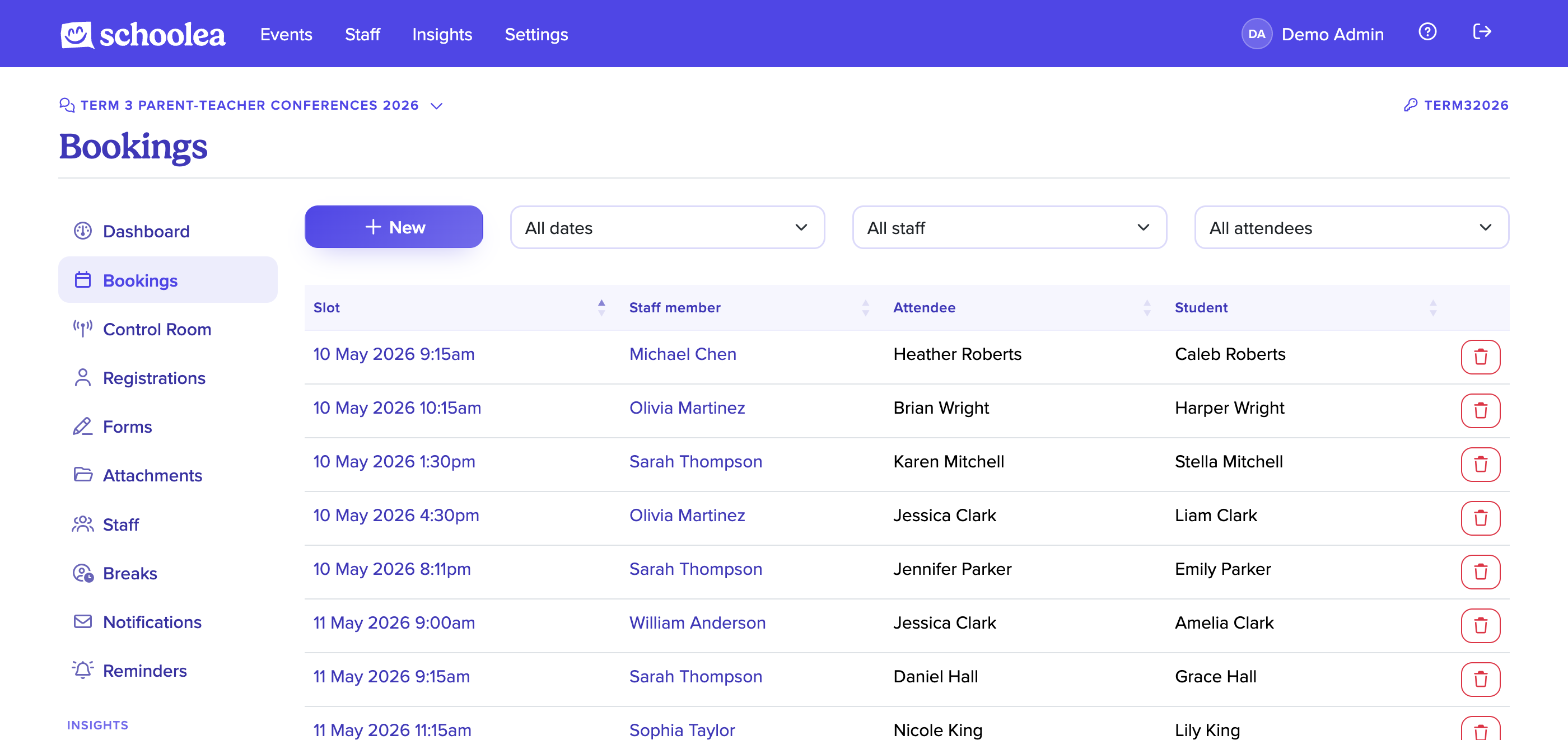Image resolution: width=1568 pixels, height=740 pixels.
Task: Sort table by Slot column arrows
Action: (601, 308)
